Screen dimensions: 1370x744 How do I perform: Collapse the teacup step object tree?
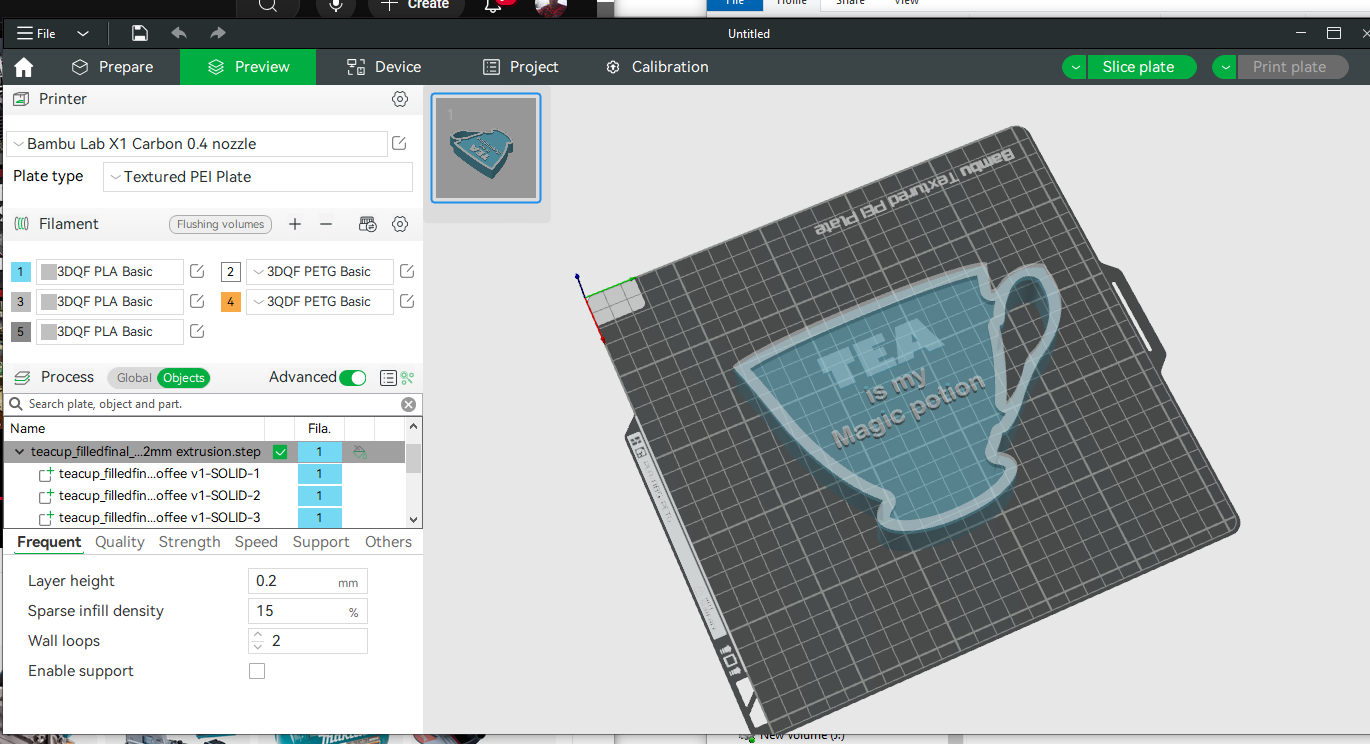[19, 452]
